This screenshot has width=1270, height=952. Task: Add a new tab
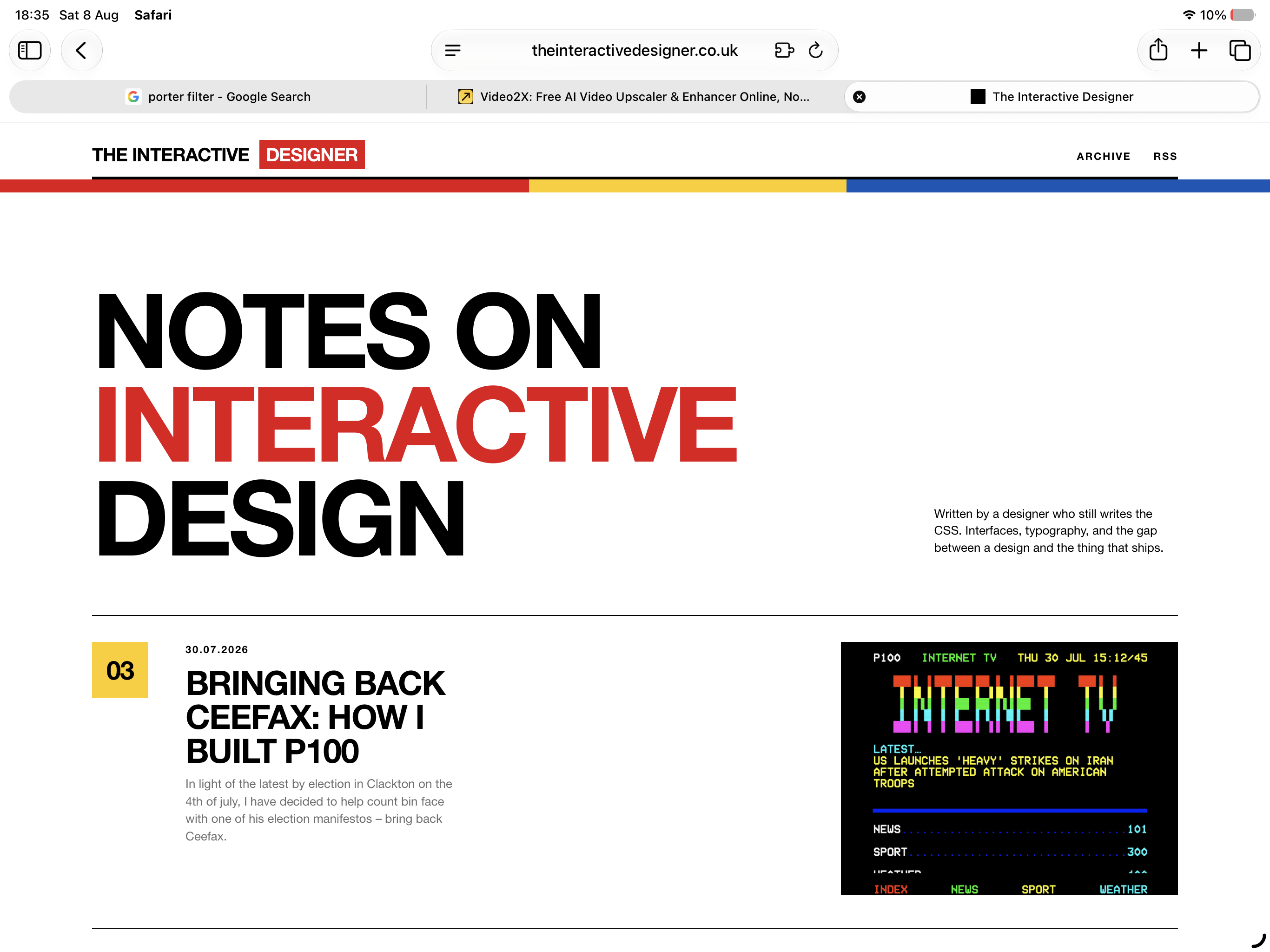[1199, 51]
